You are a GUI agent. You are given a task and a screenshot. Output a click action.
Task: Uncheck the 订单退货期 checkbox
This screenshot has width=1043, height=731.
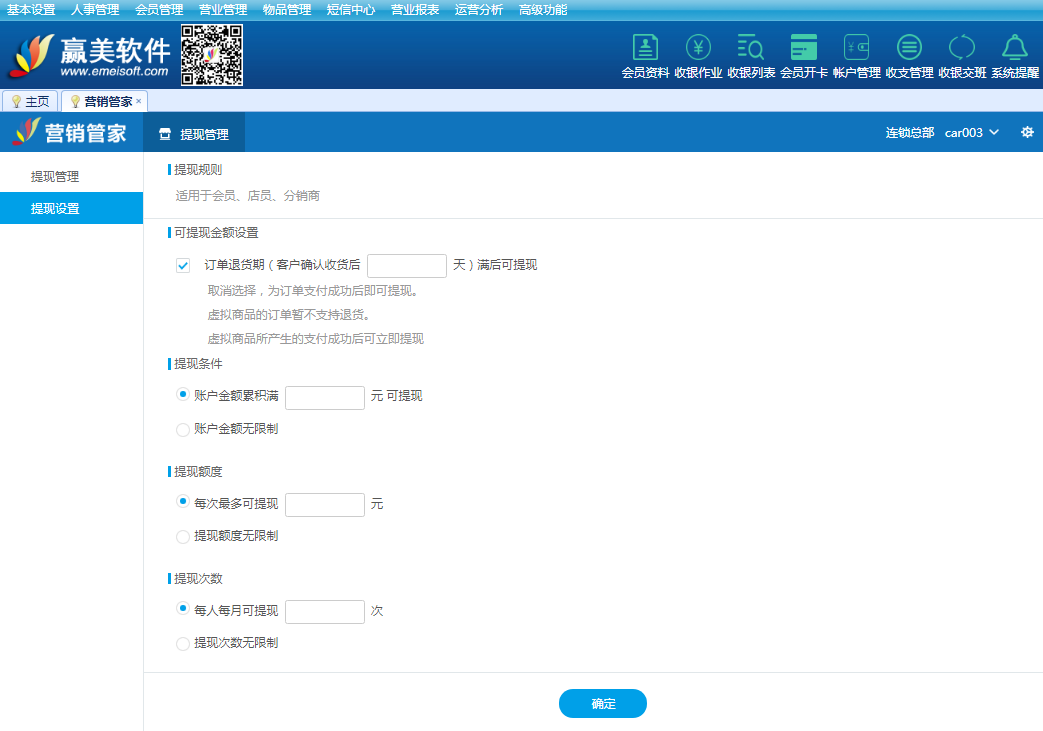pyautogui.click(x=183, y=265)
